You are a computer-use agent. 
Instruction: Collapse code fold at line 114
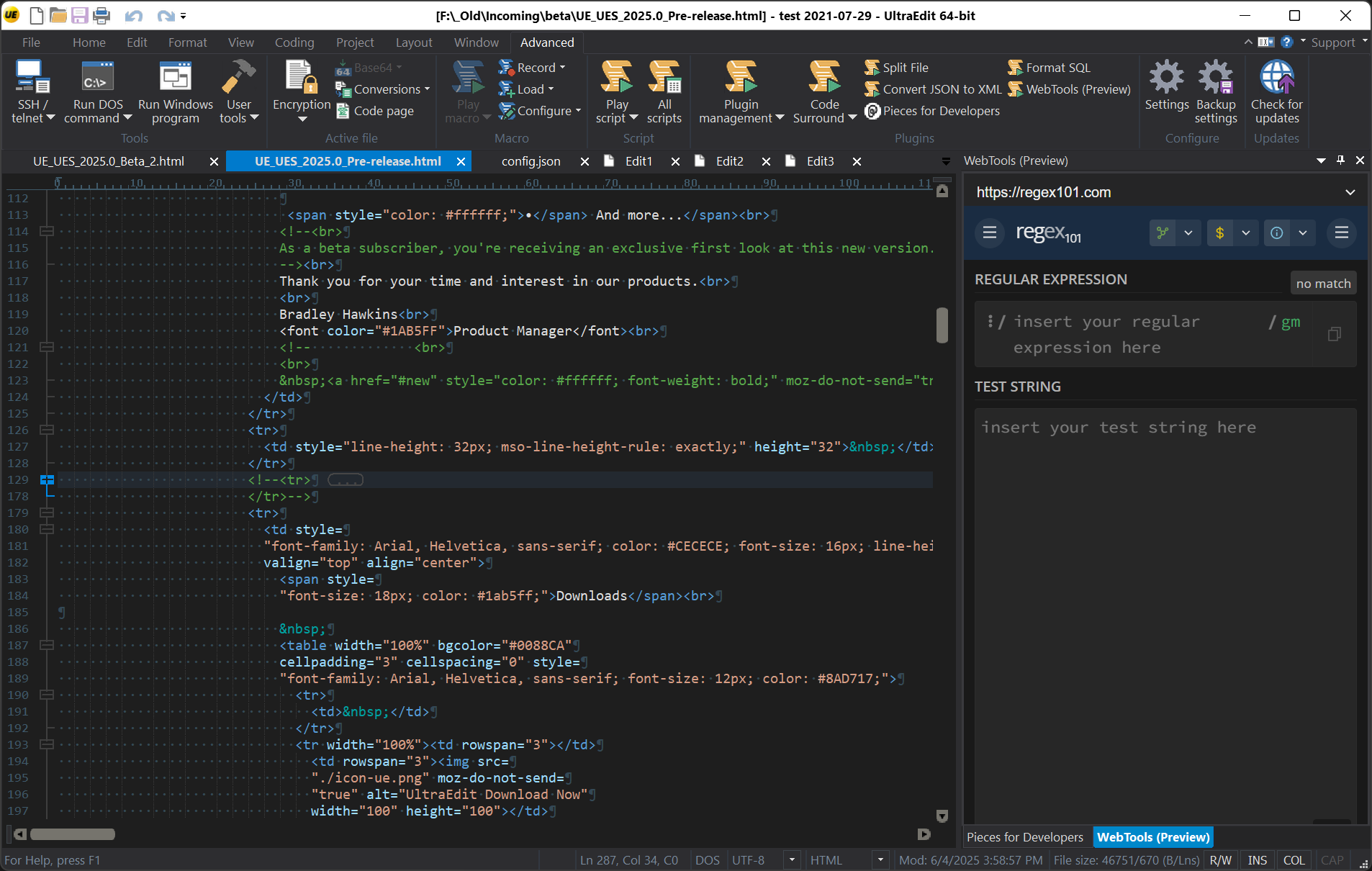48,232
